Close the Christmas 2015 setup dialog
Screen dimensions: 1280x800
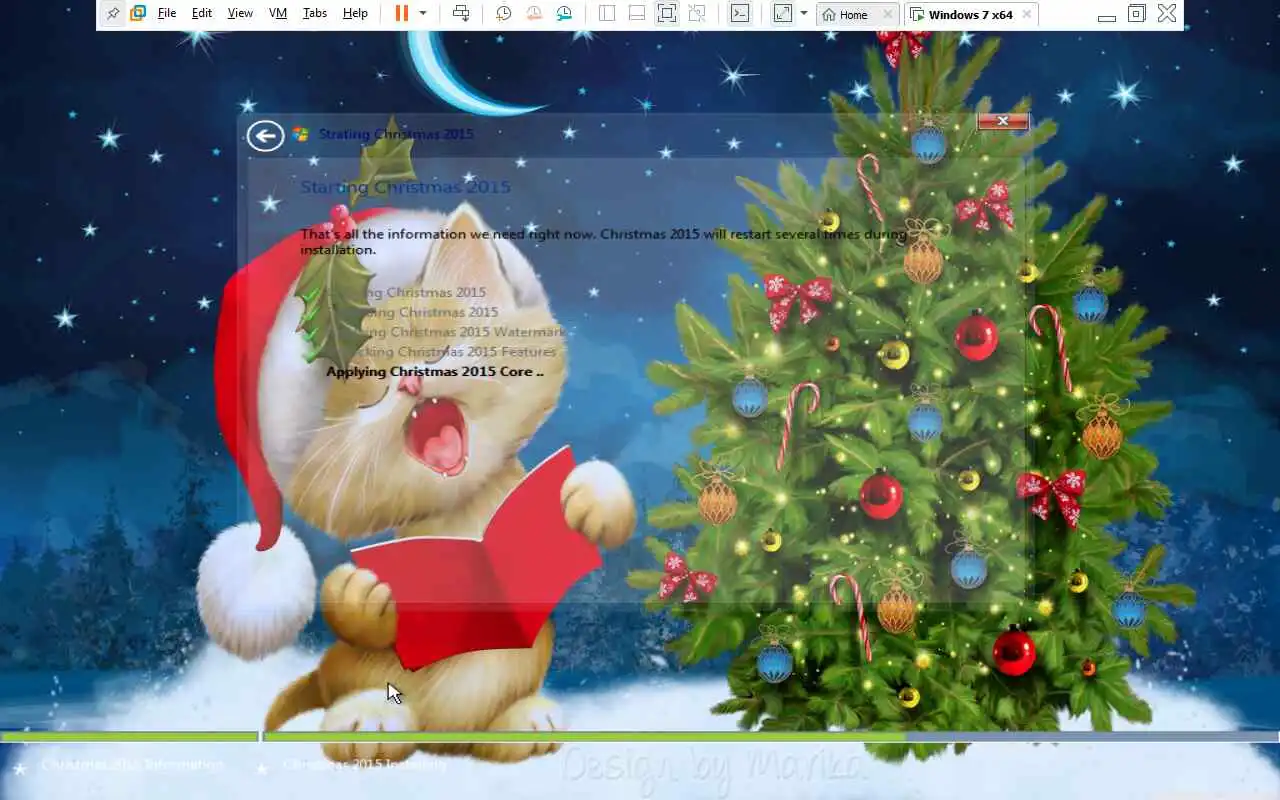1003,121
